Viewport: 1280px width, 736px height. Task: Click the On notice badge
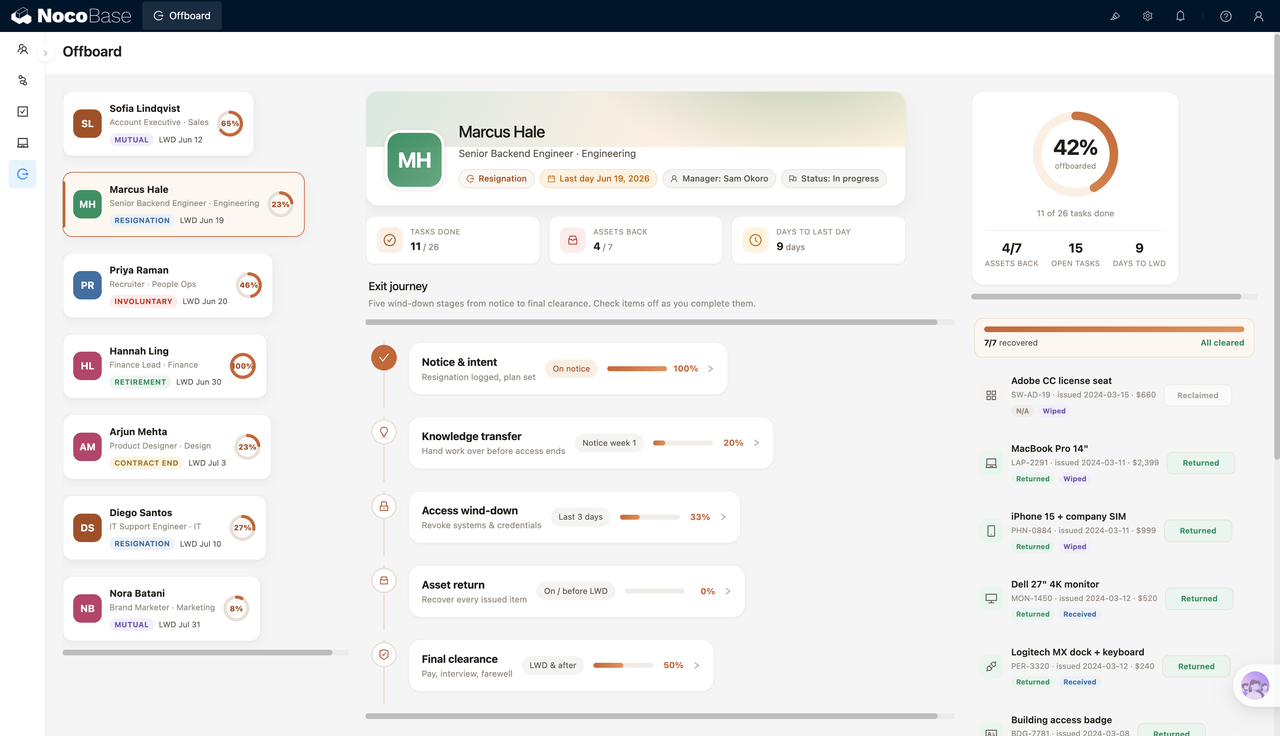(x=571, y=369)
